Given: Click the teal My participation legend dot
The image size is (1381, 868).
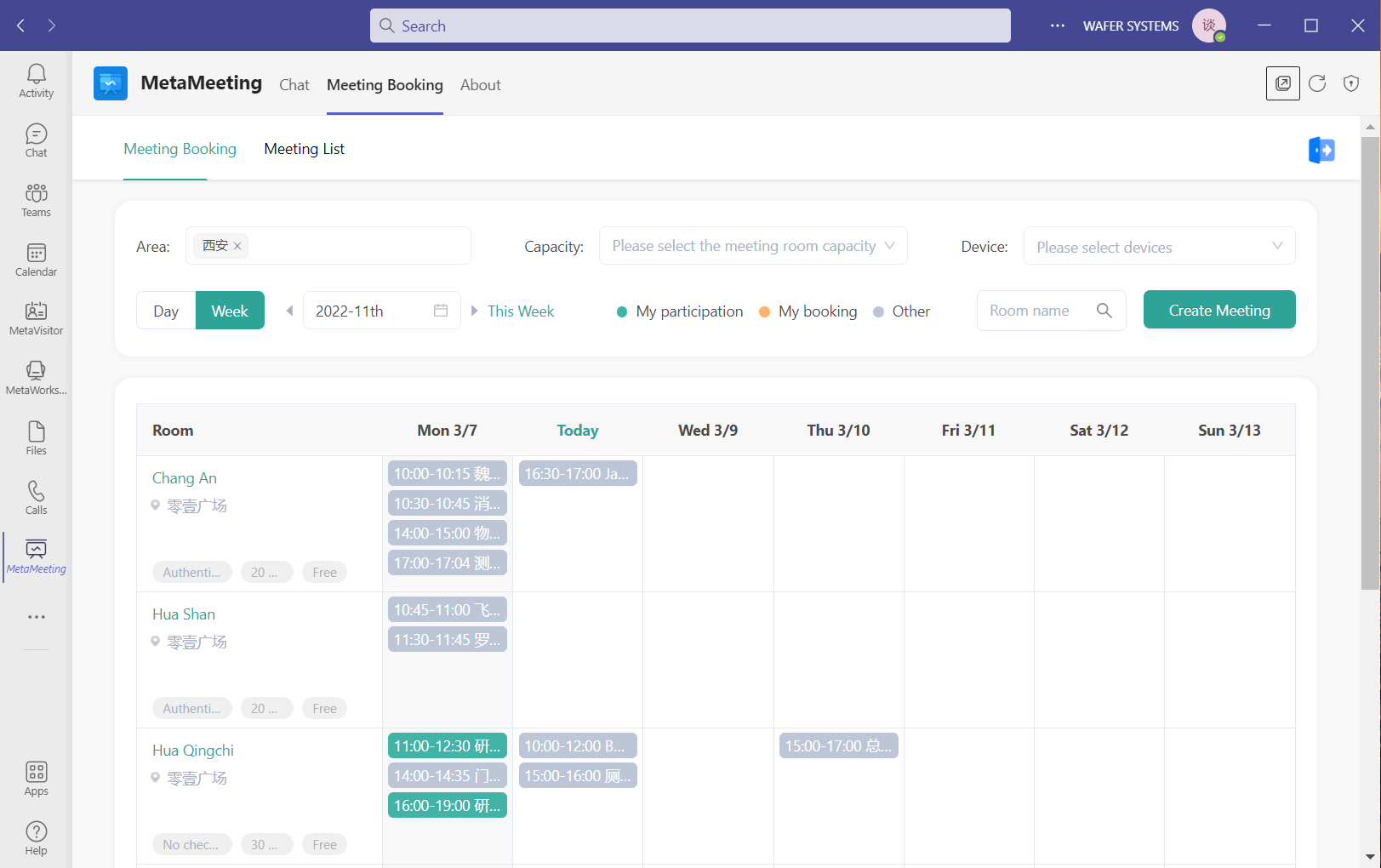Looking at the screenshot, I should 622,311.
